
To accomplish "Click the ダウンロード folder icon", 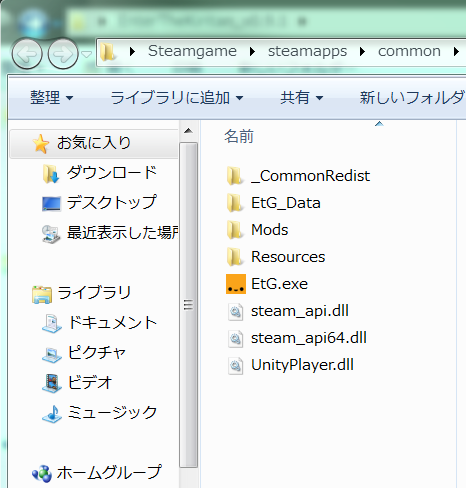I will pos(51,174).
